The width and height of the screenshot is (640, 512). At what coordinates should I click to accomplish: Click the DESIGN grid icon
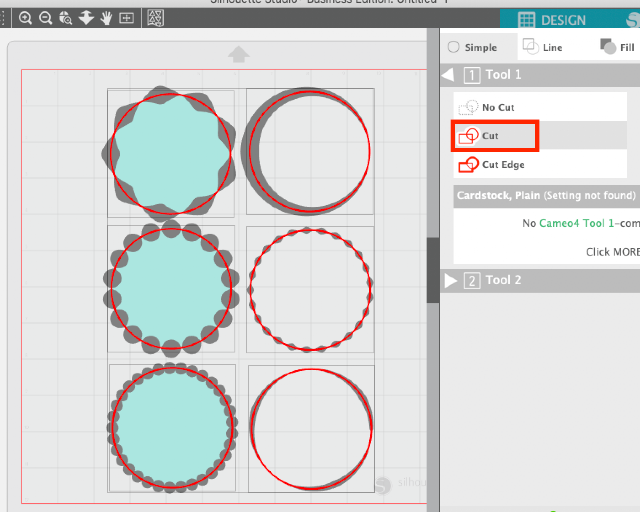click(526, 20)
